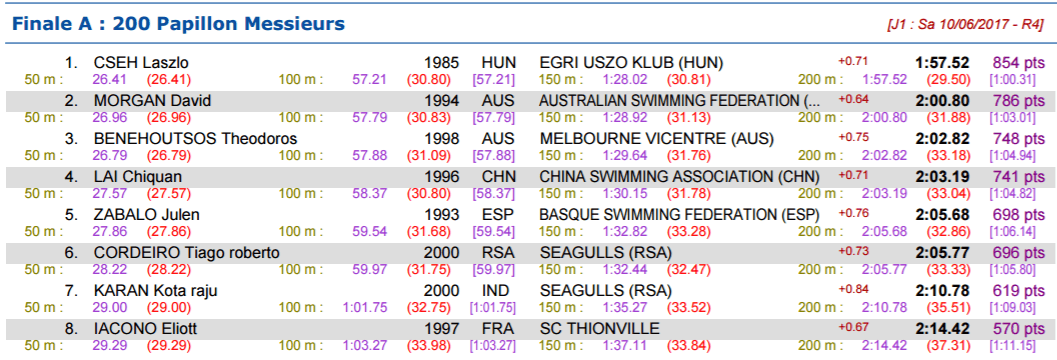Click 150 m split 1:37.11
Viewport: 1057px width, 360px height.
pyautogui.click(x=625, y=345)
